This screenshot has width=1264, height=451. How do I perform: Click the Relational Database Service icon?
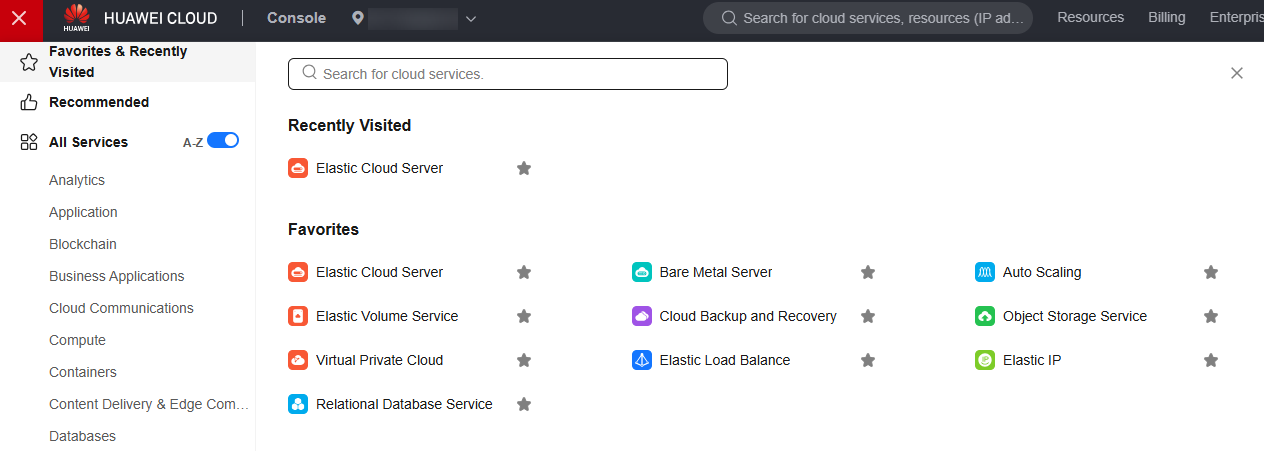click(297, 404)
